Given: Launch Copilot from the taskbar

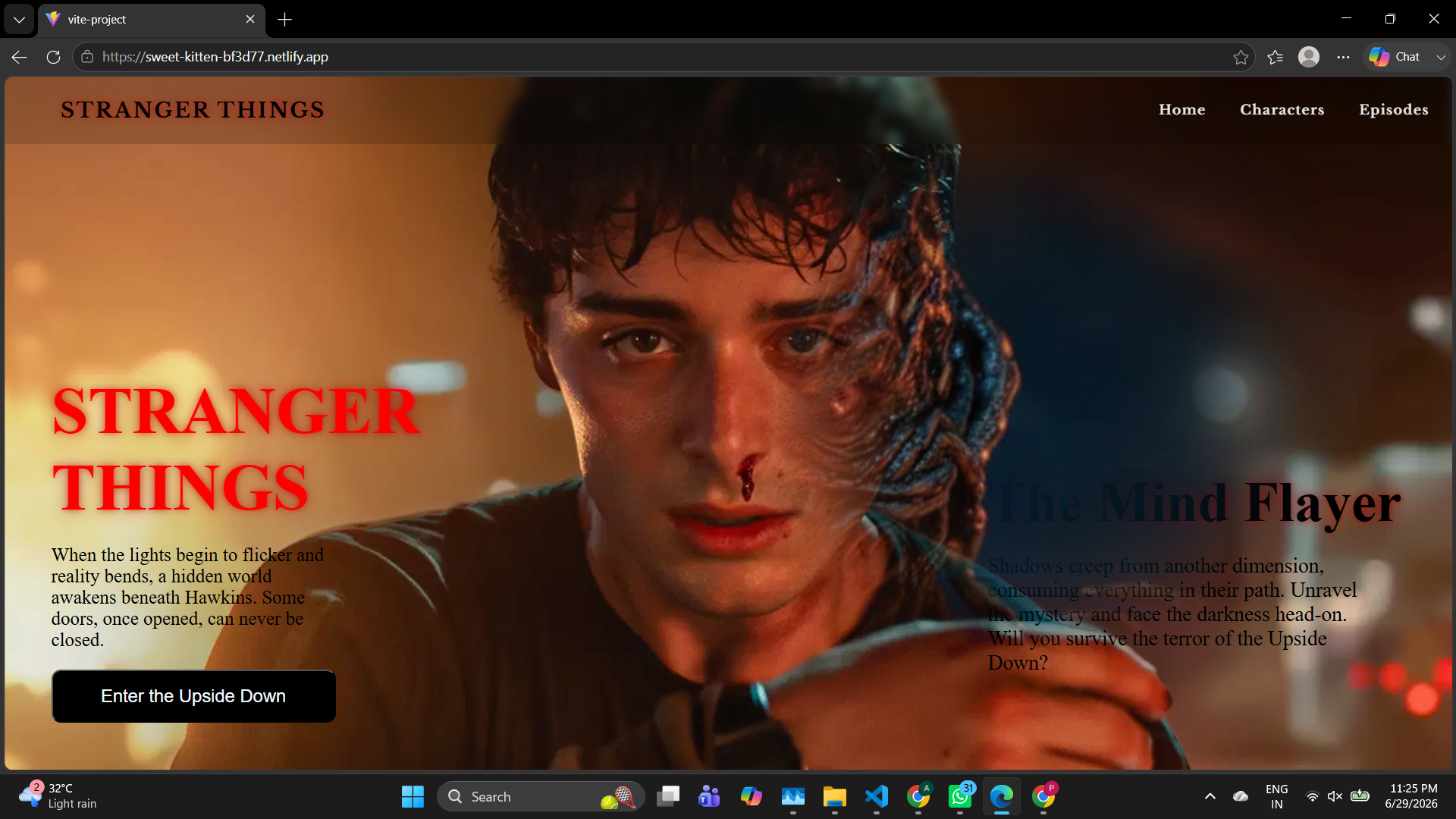Looking at the screenshot, I should pyautogui.click(x=751, y=797).
